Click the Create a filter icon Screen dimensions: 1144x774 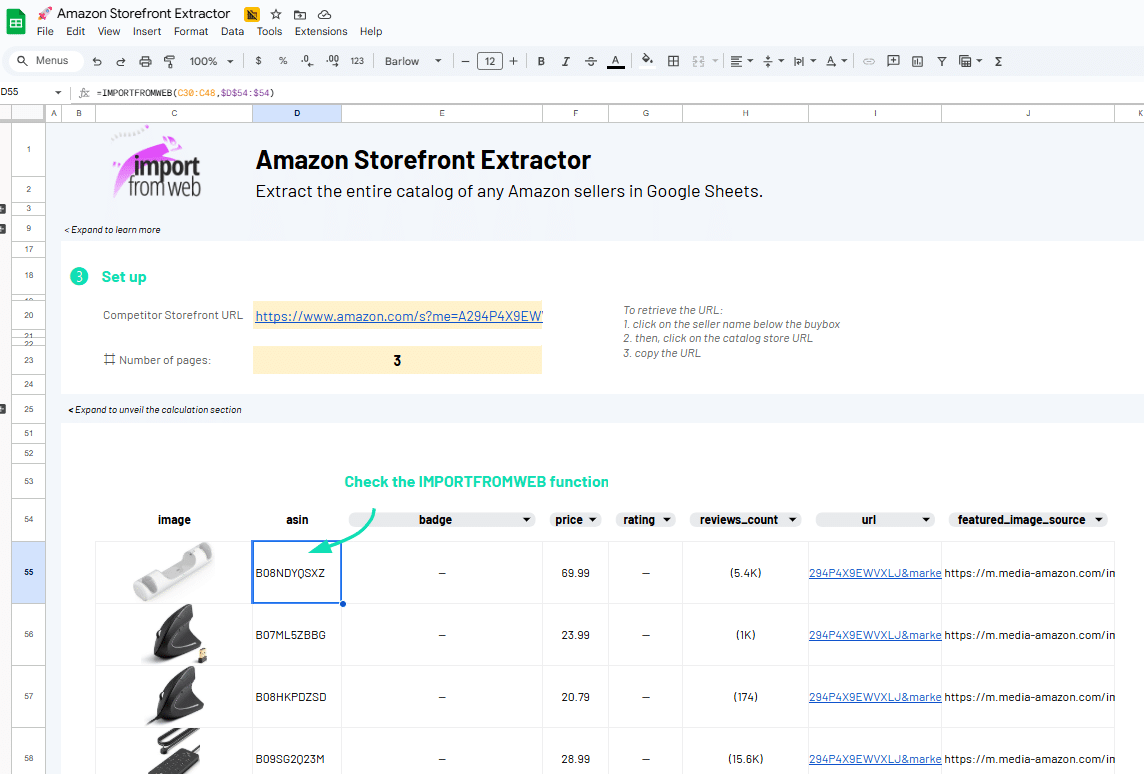pyautogui.click(x=942, y=61)
